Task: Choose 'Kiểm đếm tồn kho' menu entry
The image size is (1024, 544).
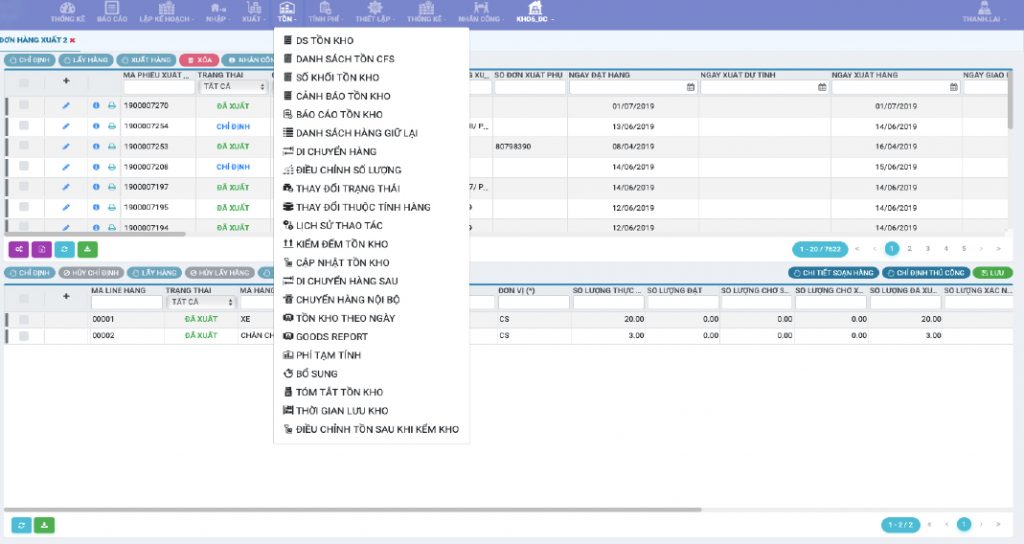Action: click(x=342, y=244)
